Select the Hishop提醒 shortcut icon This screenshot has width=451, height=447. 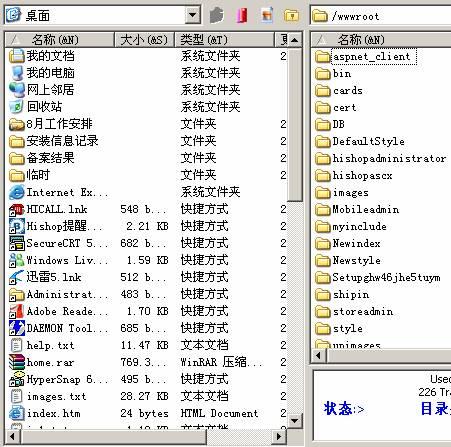point(16,226)
